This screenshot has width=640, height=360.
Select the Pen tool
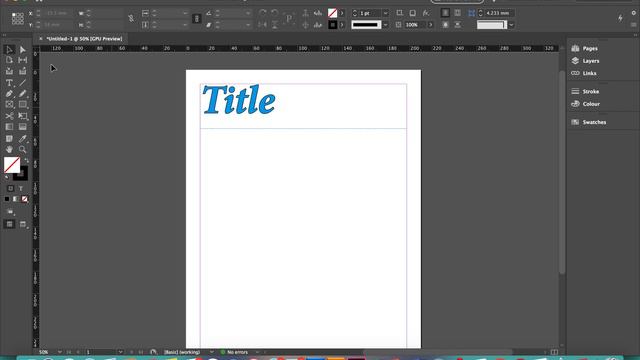(x=9, y=94)
